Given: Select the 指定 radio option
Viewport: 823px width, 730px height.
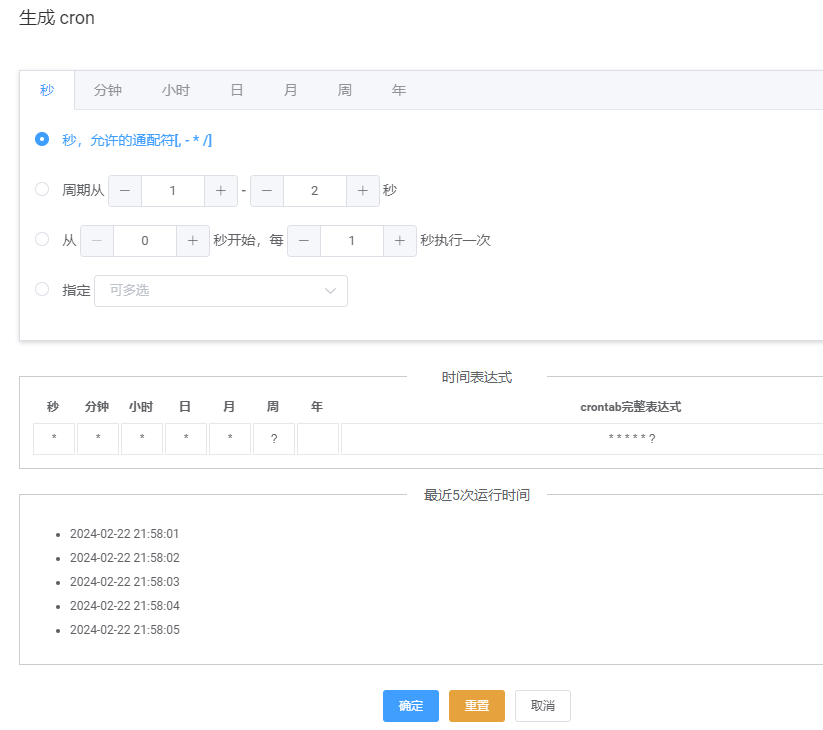Looking at the screenshot, I should [42, 289].
